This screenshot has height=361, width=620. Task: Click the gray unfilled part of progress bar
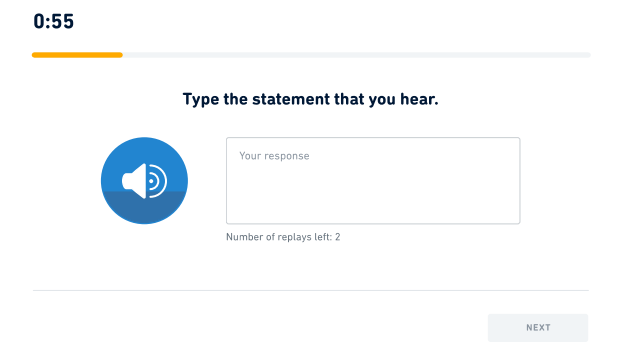(356, 55)
